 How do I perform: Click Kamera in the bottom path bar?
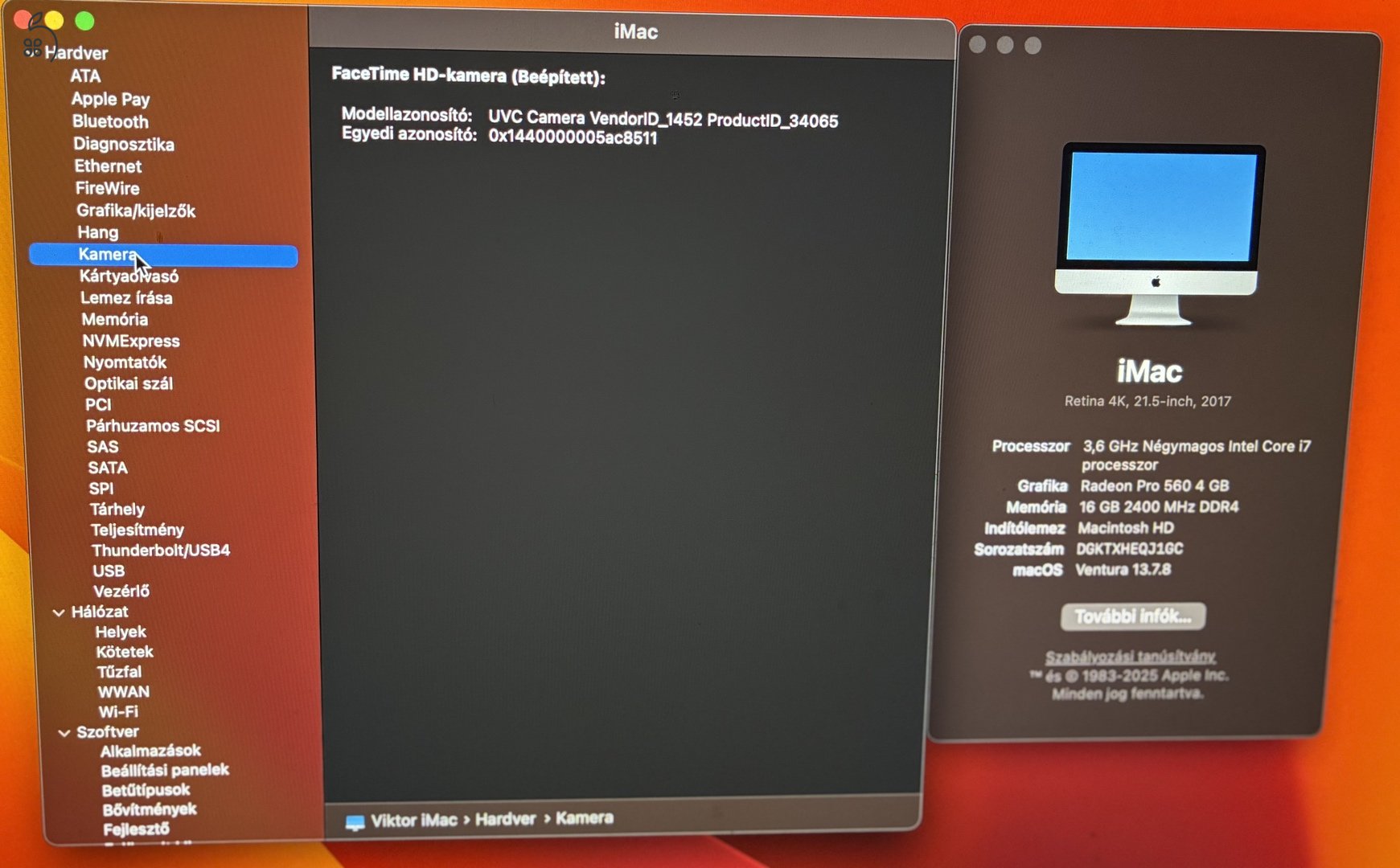coord(585,818)
